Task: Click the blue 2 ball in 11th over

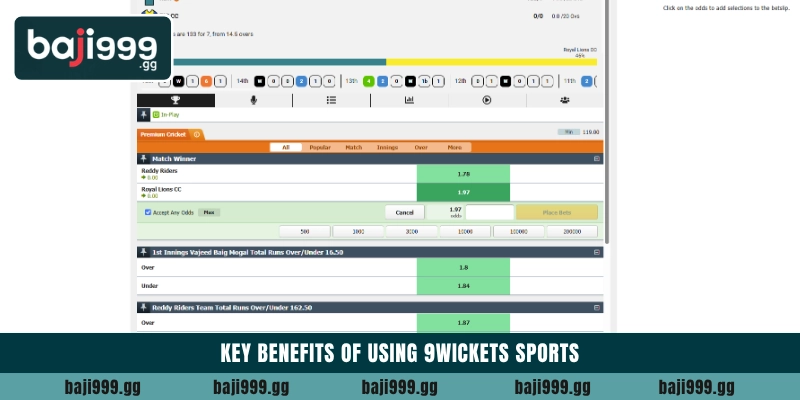Action: click(586, 81)
